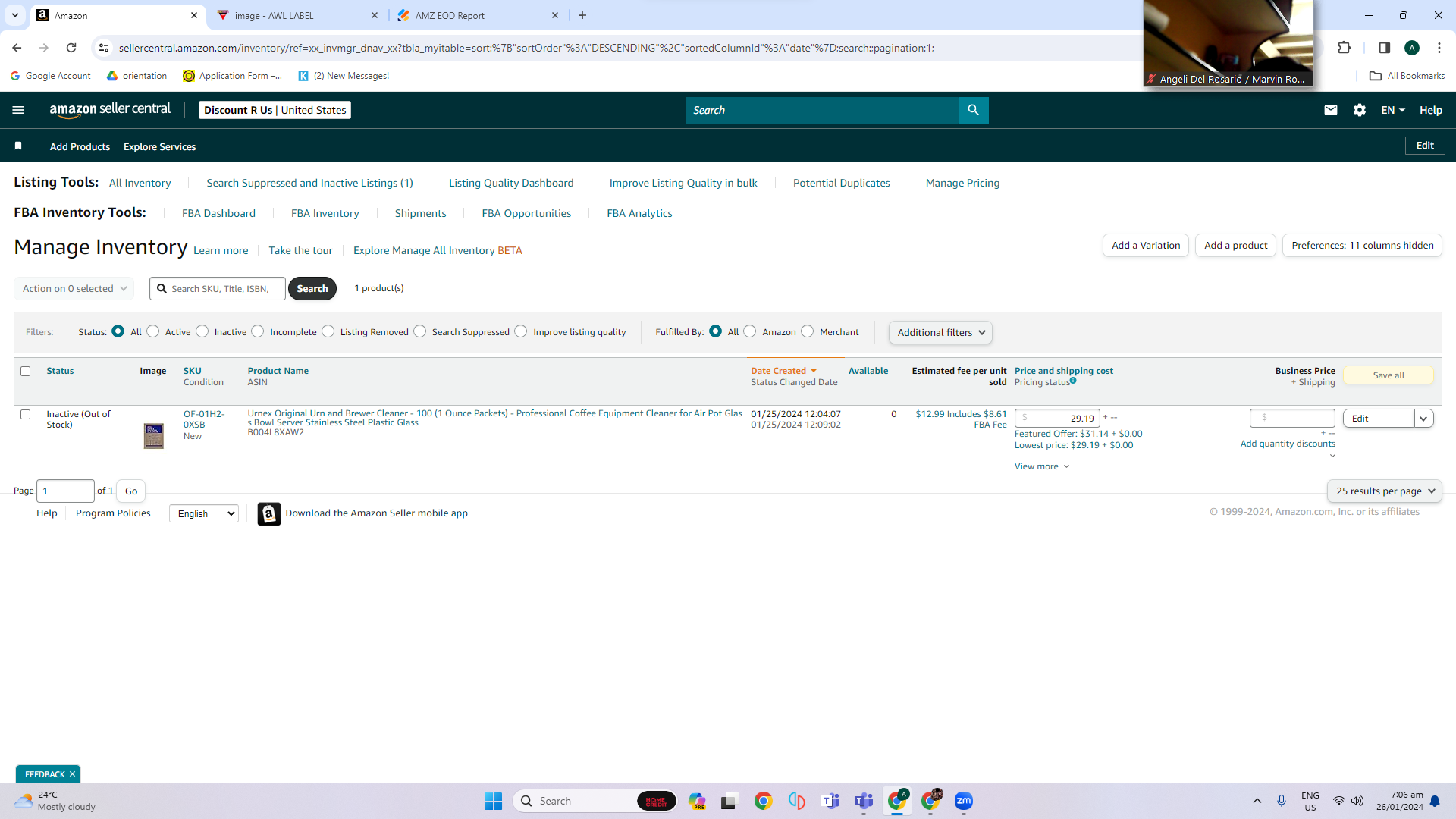Click Add quantity discounts link
This screenshot has width=1456, height=819.
point(1288,444)
